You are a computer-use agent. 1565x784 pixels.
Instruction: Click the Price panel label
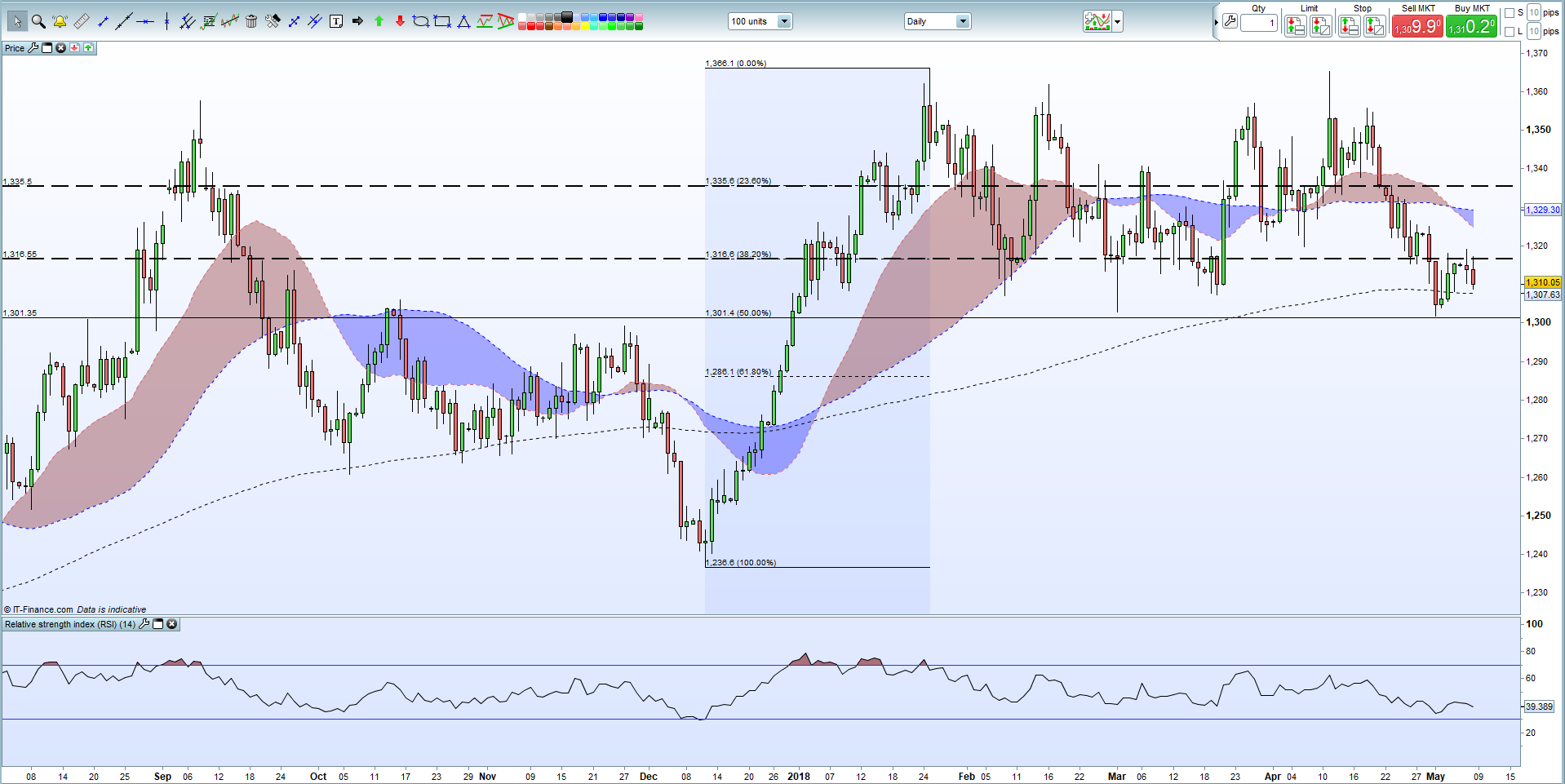click(x=15, y=48)
